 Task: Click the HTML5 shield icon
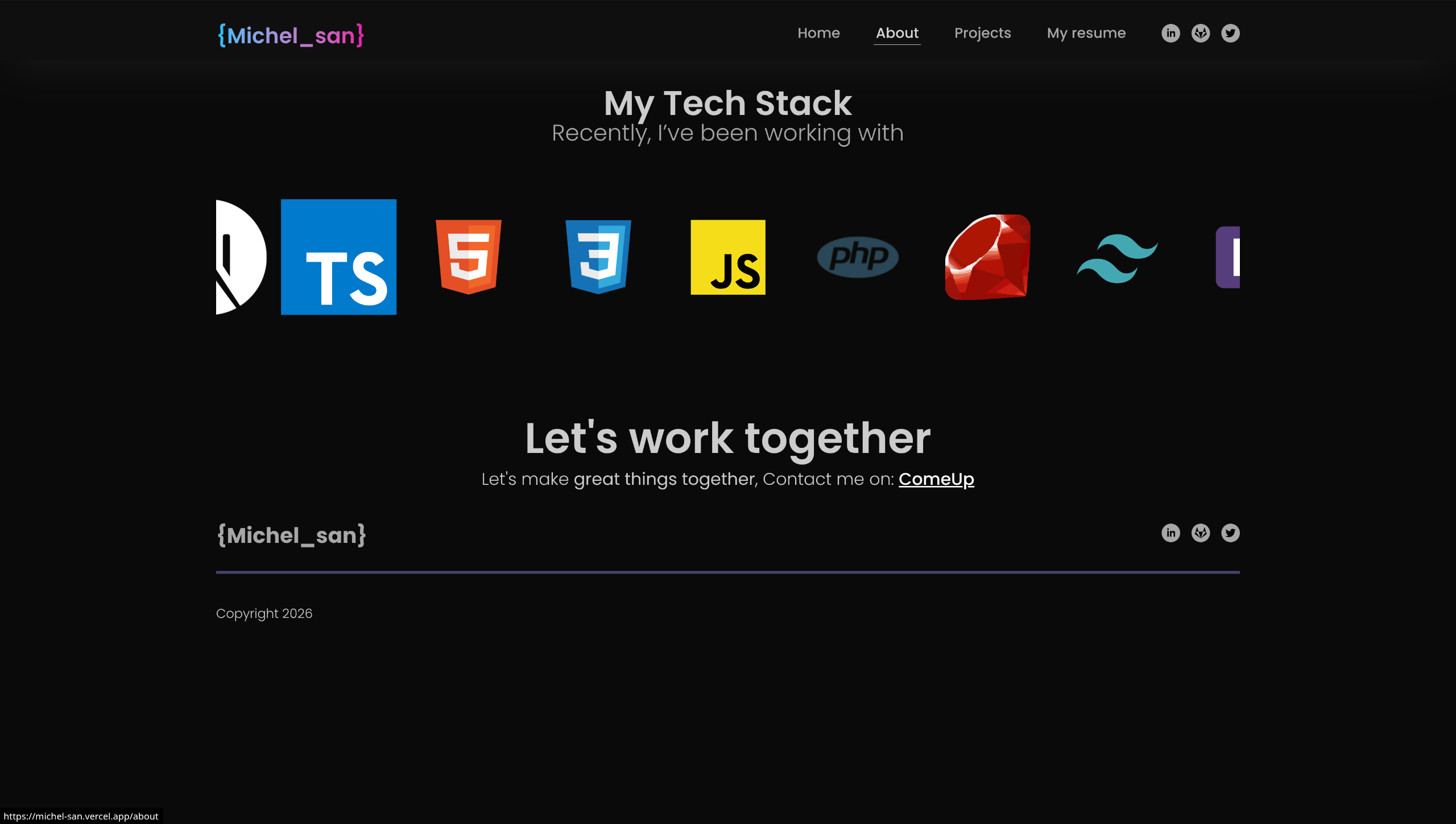(x=468, y=257)
